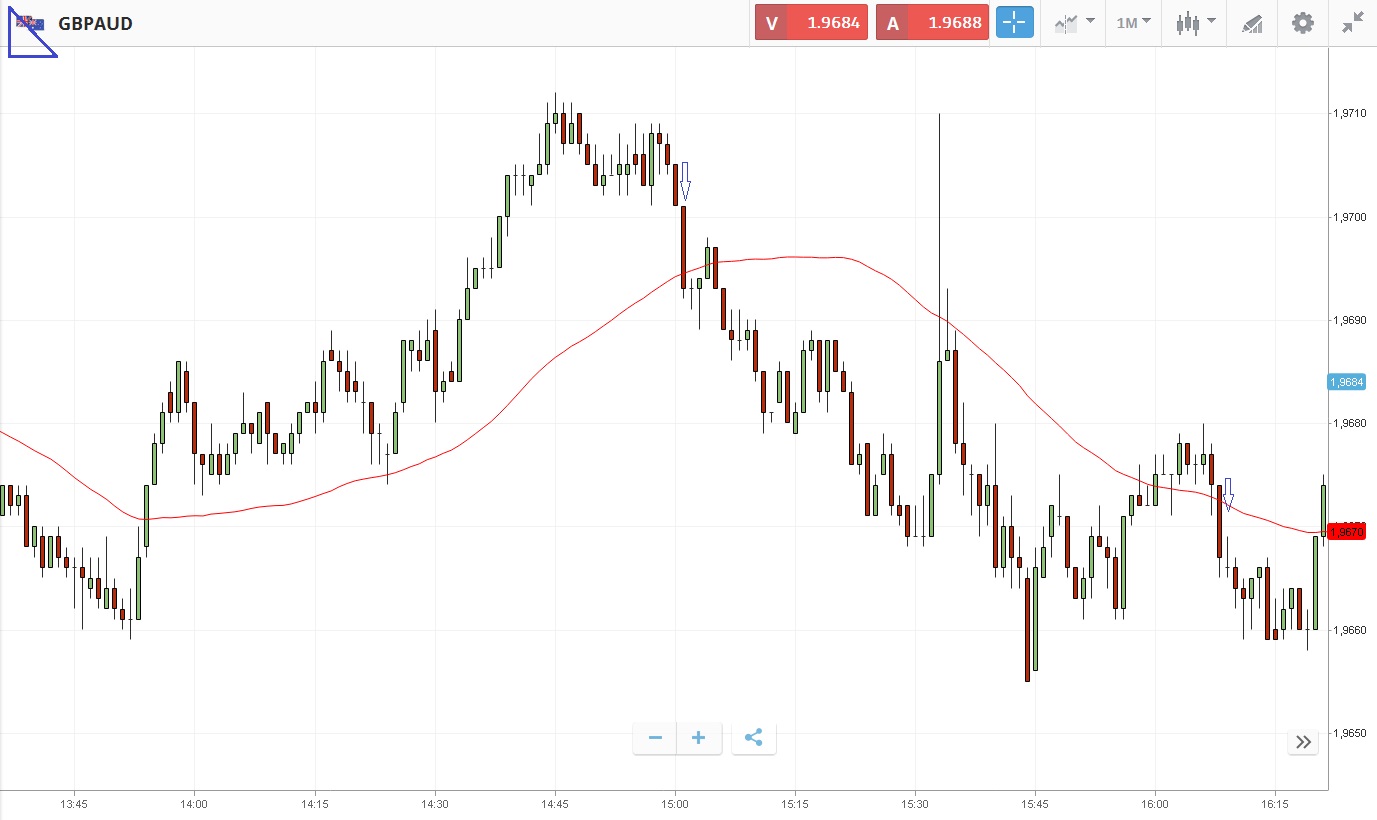Click the down-arrow marker near 16:08
This screenshot has width=1377, height=820.
point(1229,493)
